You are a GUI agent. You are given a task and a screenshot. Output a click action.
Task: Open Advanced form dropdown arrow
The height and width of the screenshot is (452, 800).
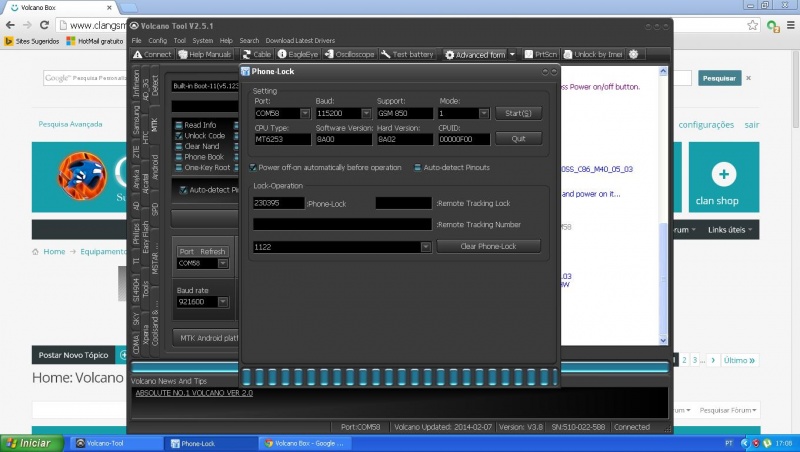pyautogui.click(x=512, y=54)
